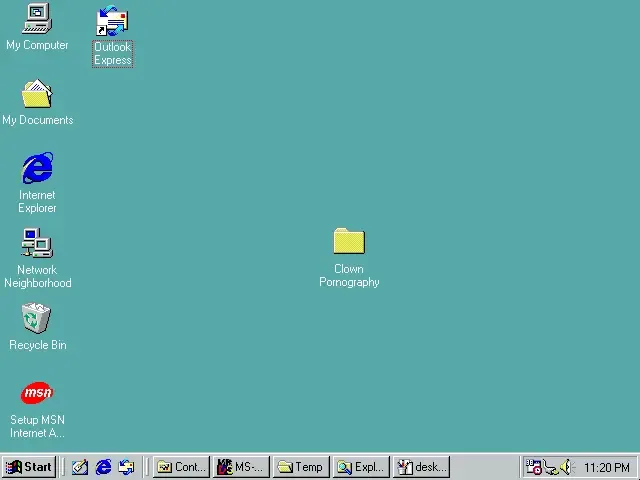Switch to the MS-... taskbar window
The width and height of the screenshot is (640, 480).
(241, 467)
